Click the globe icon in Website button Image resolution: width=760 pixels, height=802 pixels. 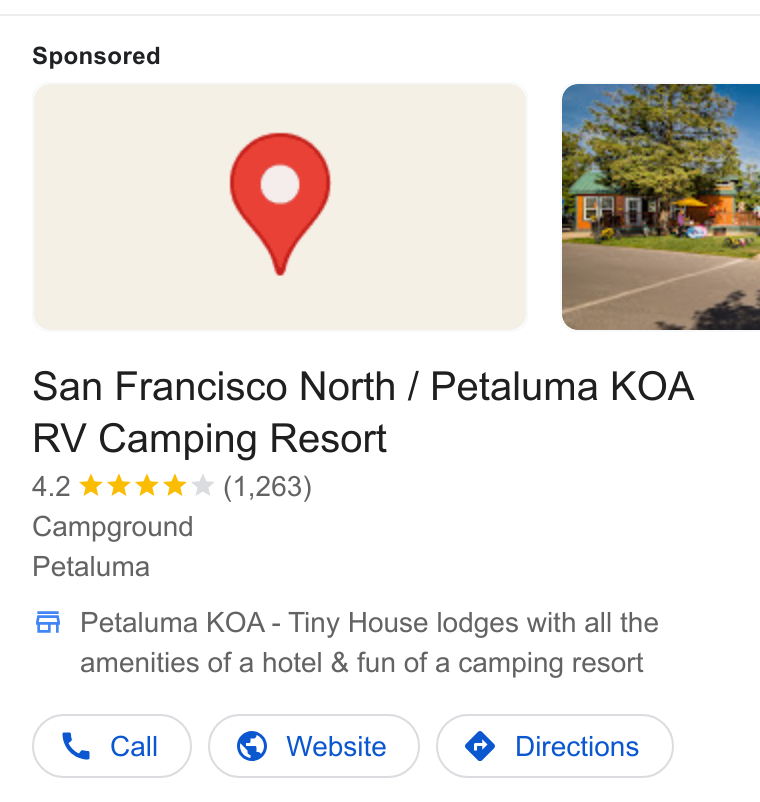(252, 746)
